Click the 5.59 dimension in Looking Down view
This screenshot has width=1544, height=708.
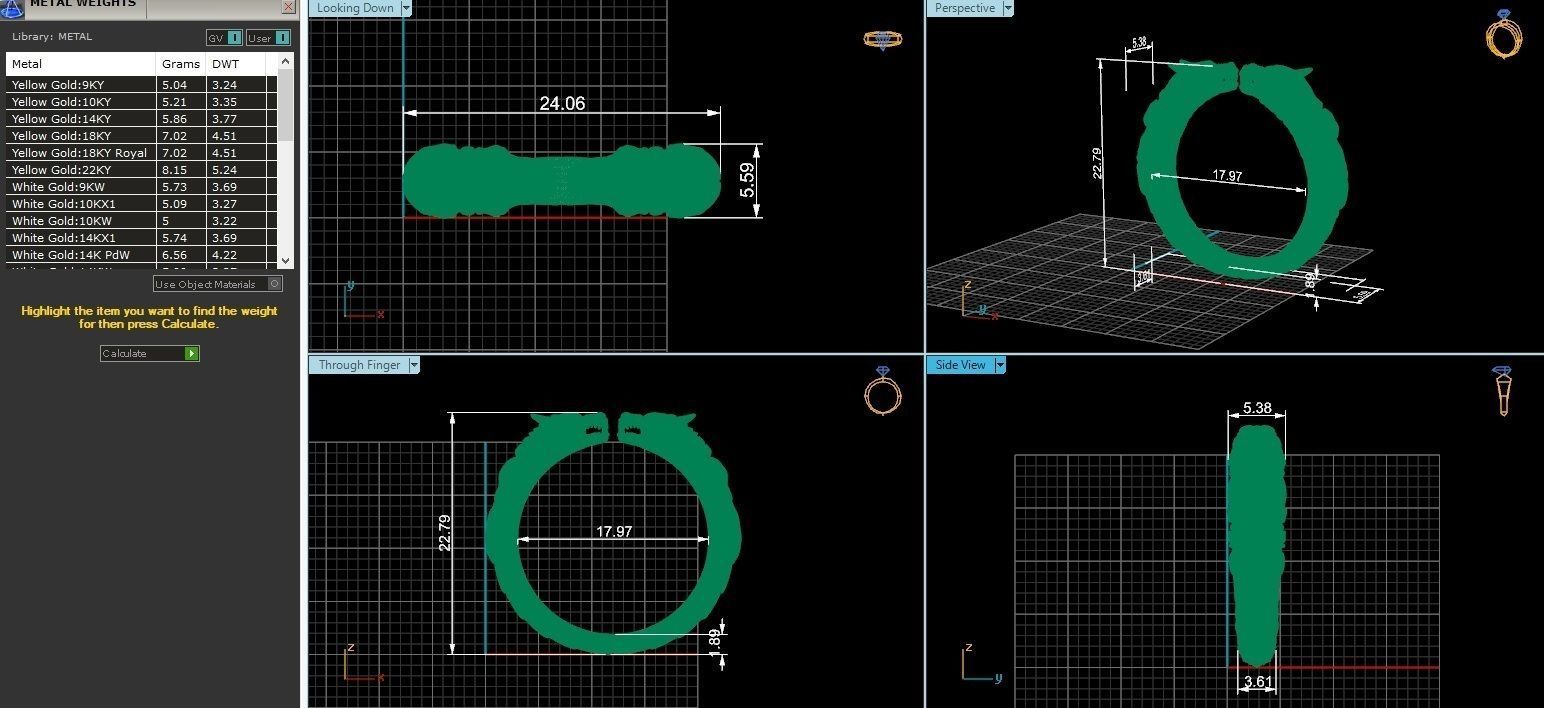tap(748, 181)
